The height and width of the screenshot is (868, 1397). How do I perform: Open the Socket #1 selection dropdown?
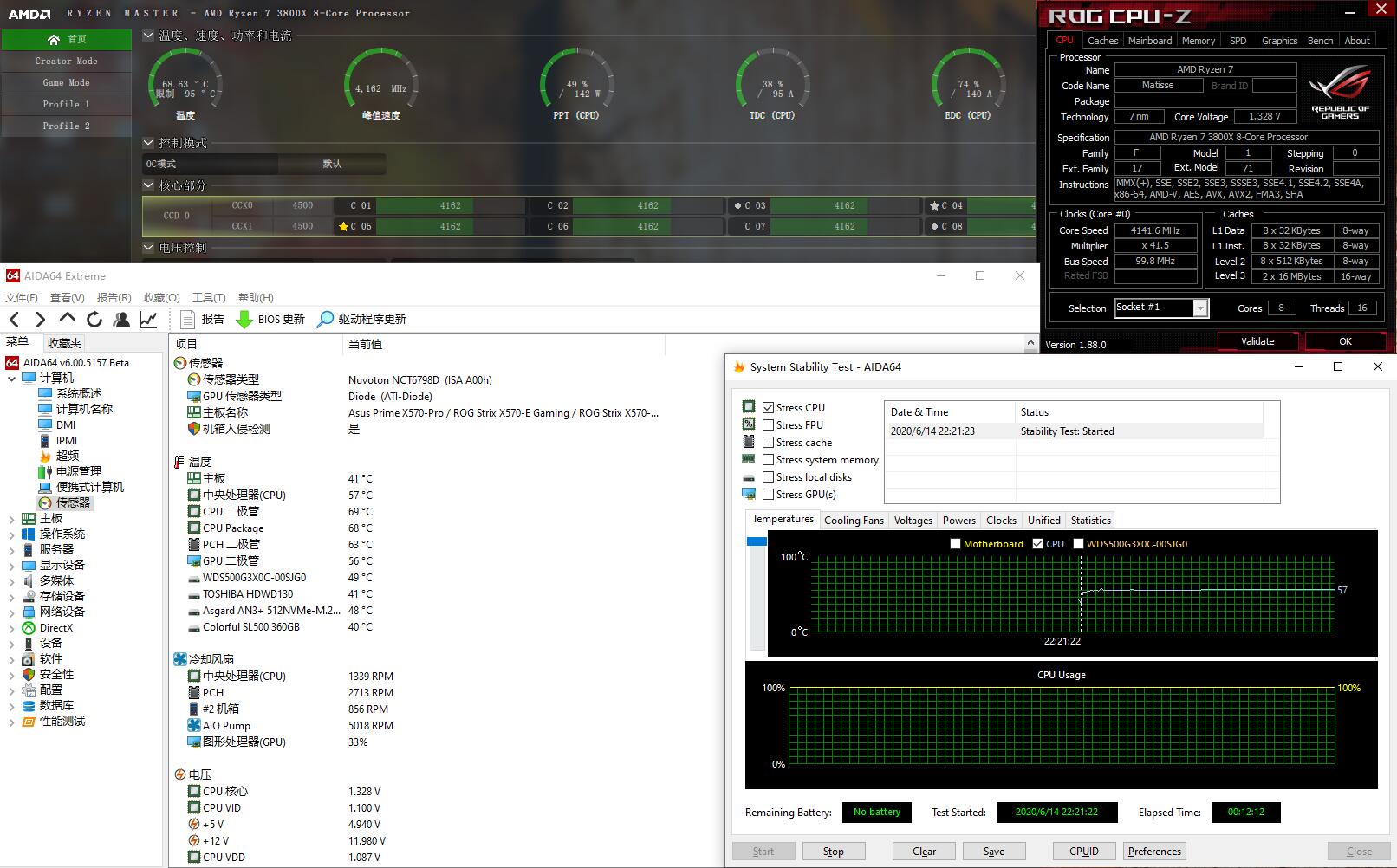point(1200,308)
